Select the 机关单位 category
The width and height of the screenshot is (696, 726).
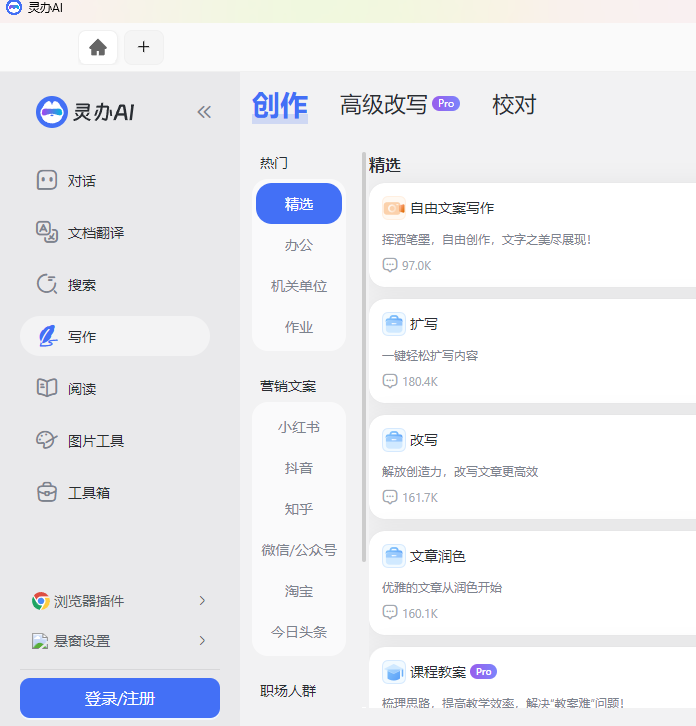pyautogui.click(x=299, y=286)
